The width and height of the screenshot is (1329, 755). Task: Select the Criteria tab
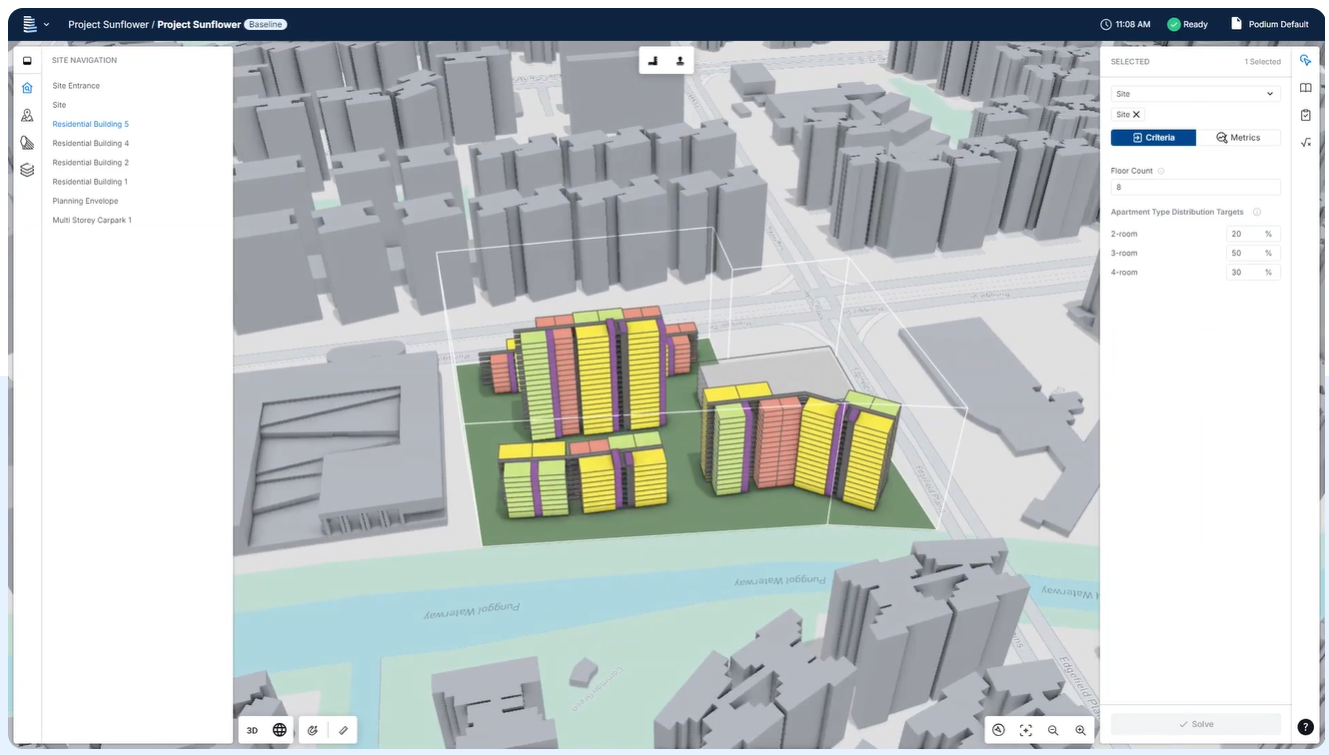tap(1153, 138)
